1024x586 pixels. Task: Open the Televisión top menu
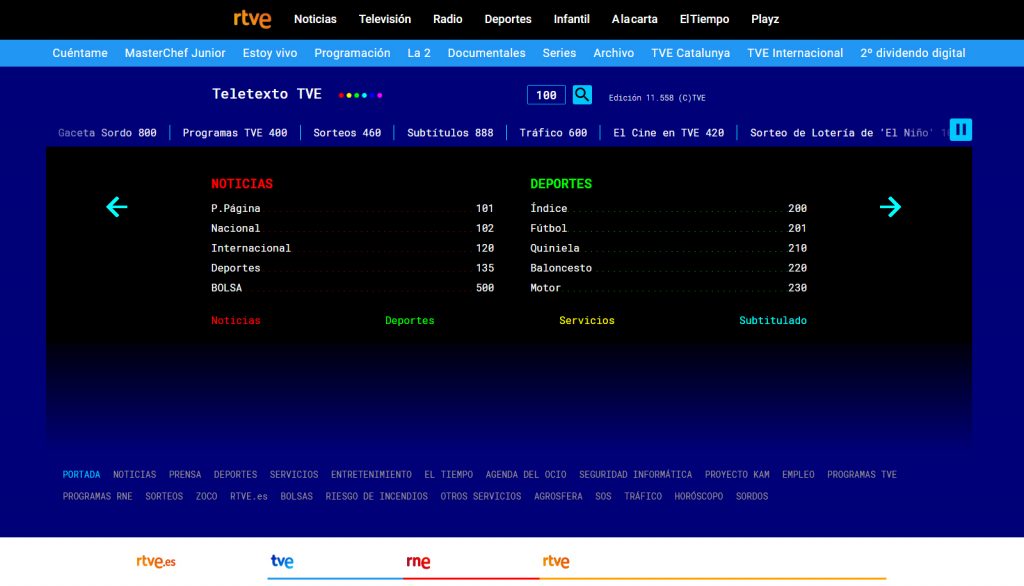(x=385, y=19)
